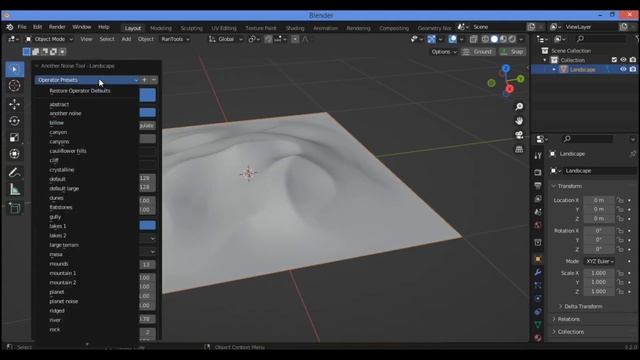Click the pan view hand icon
Viewport: 640px width, 360px height.
519,121
